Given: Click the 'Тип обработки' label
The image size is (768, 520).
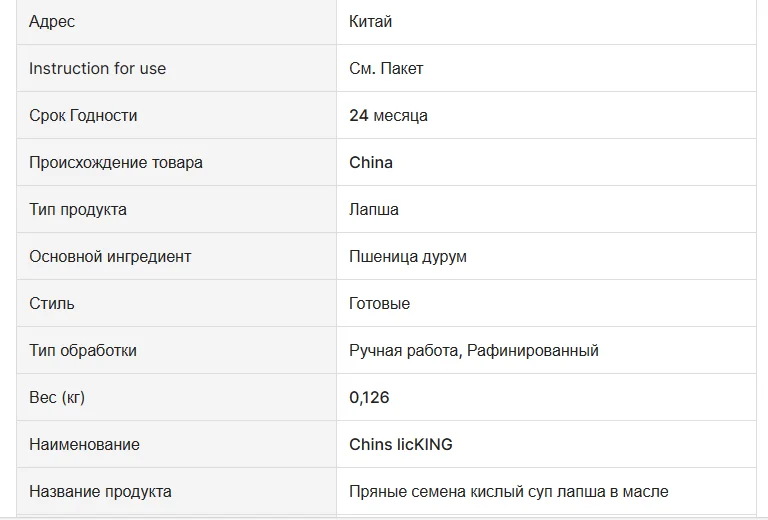Looking at the screenshot, I should coord(83,350).
